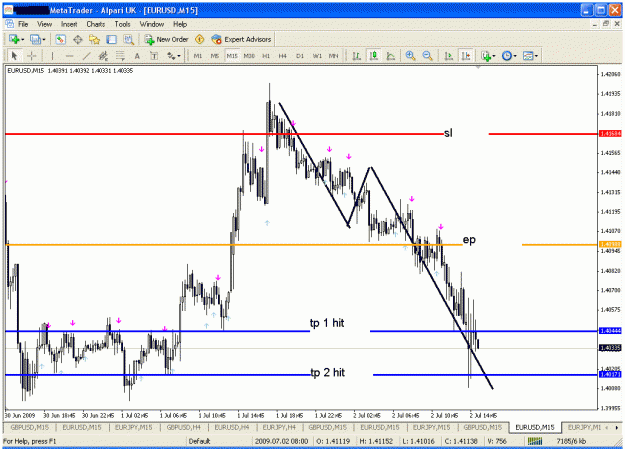
Task: Open the Tools menu
Action: (x=122, y=24)
